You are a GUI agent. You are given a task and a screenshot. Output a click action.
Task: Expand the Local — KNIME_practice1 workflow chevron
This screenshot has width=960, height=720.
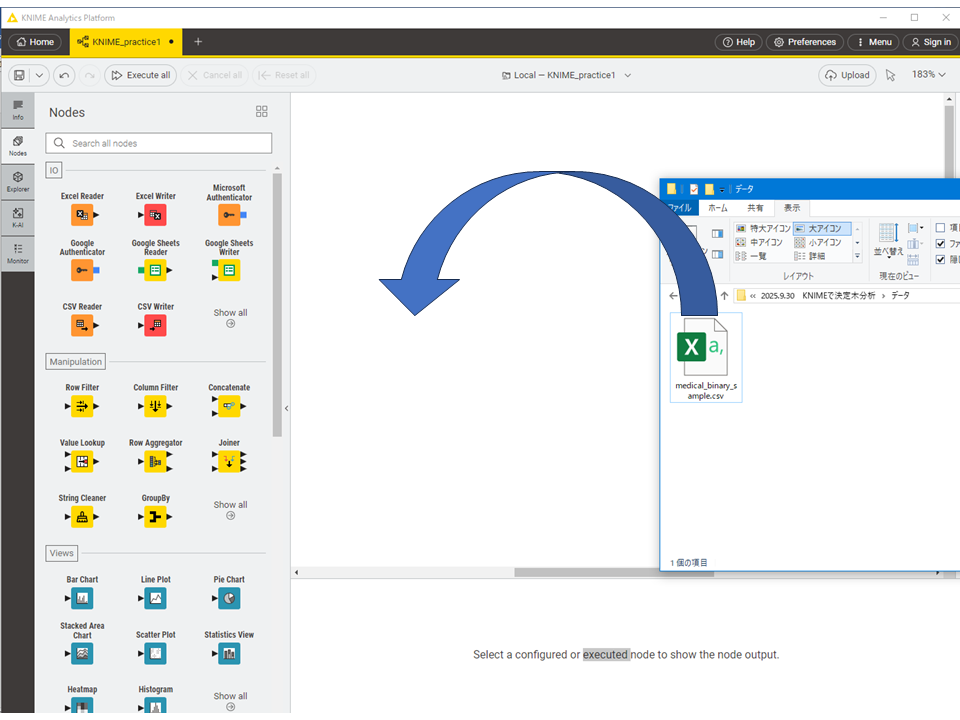[x=628, y=75]
